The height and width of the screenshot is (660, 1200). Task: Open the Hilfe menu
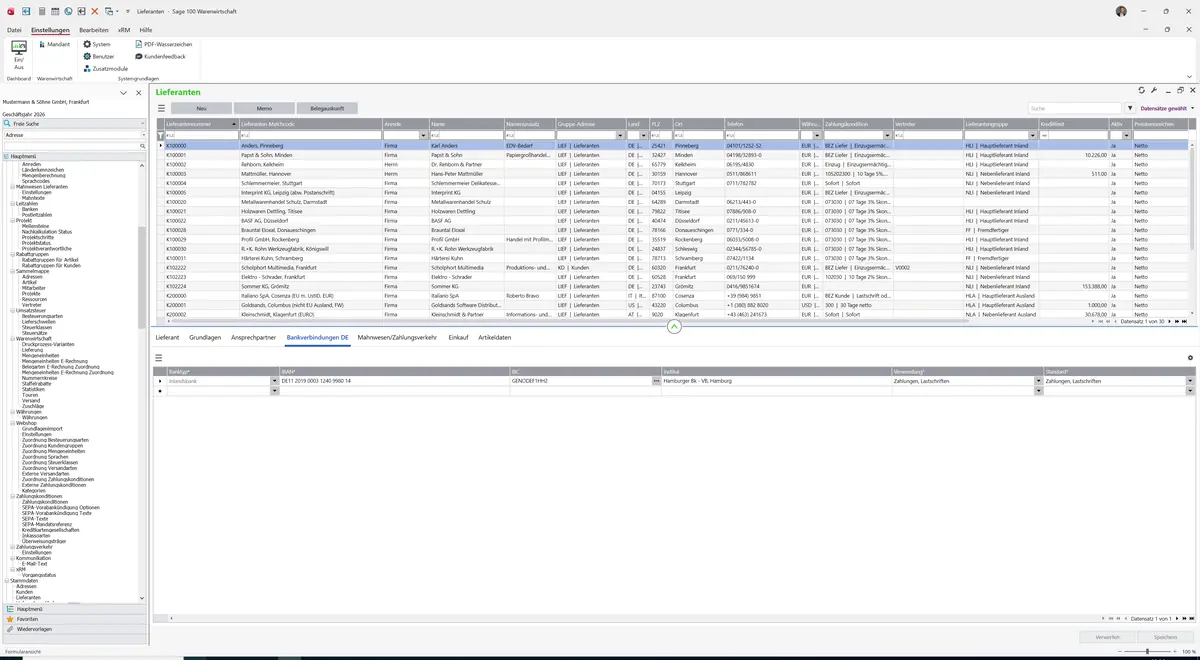point(146,30)
